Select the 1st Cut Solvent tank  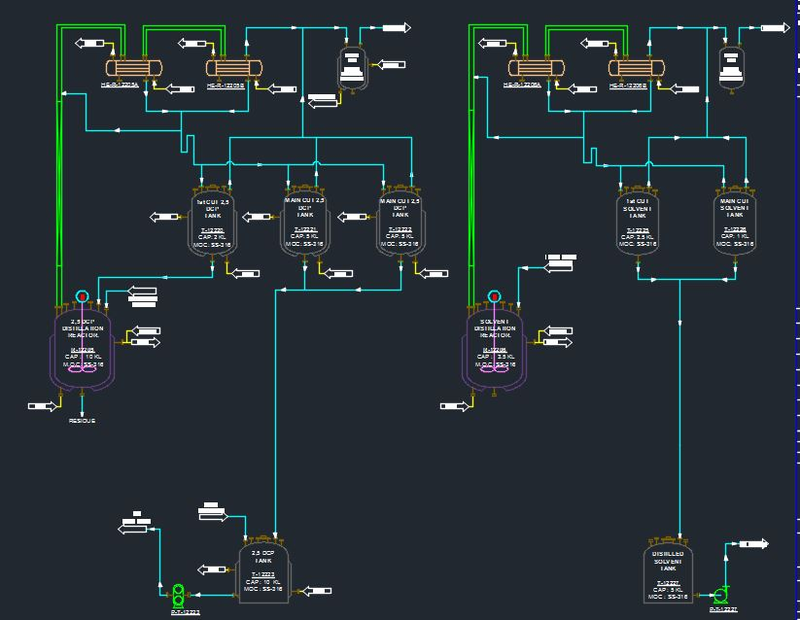[637, 222]
